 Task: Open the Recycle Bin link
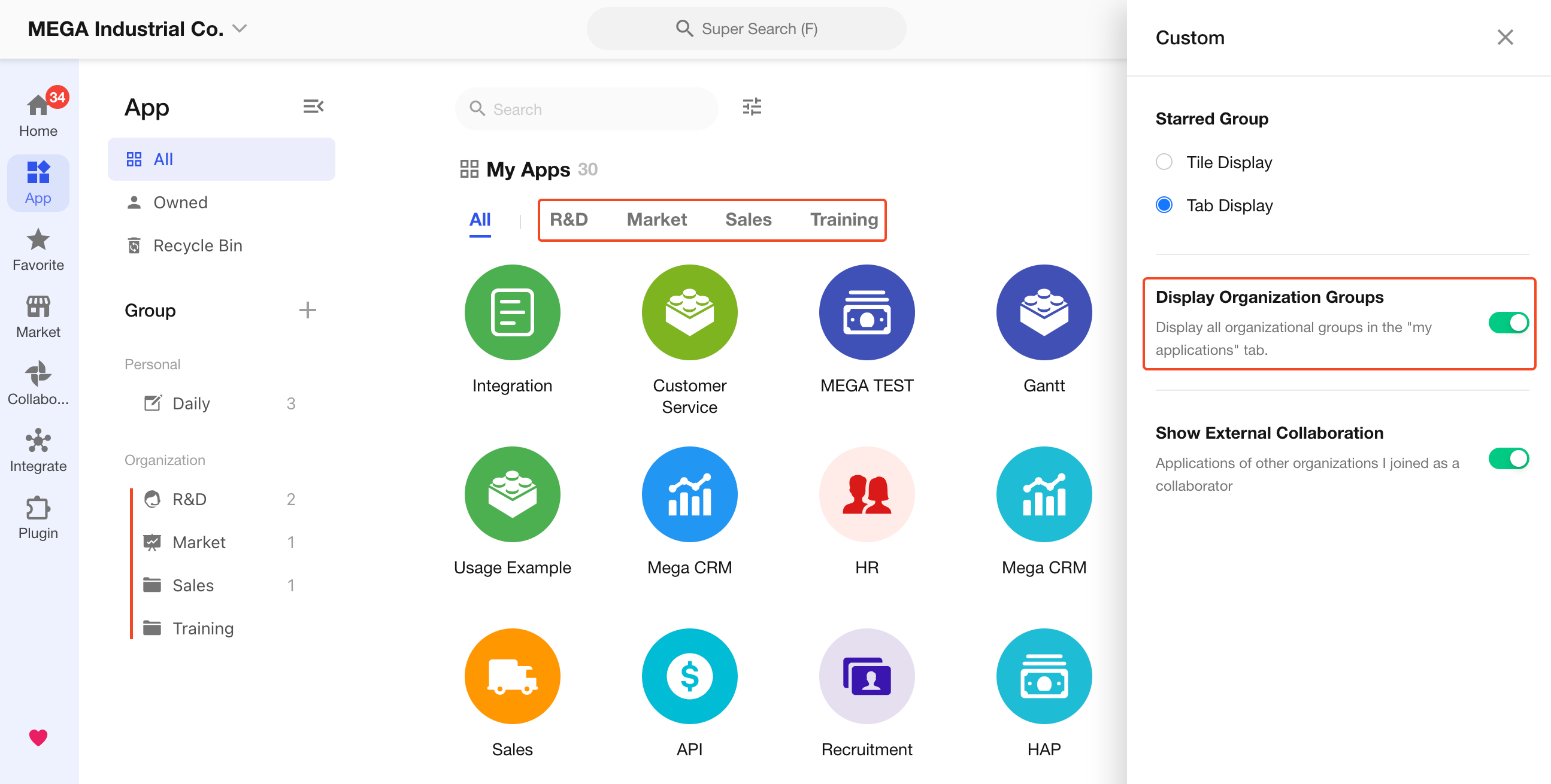pyautogui.click(x=198, y=245)
